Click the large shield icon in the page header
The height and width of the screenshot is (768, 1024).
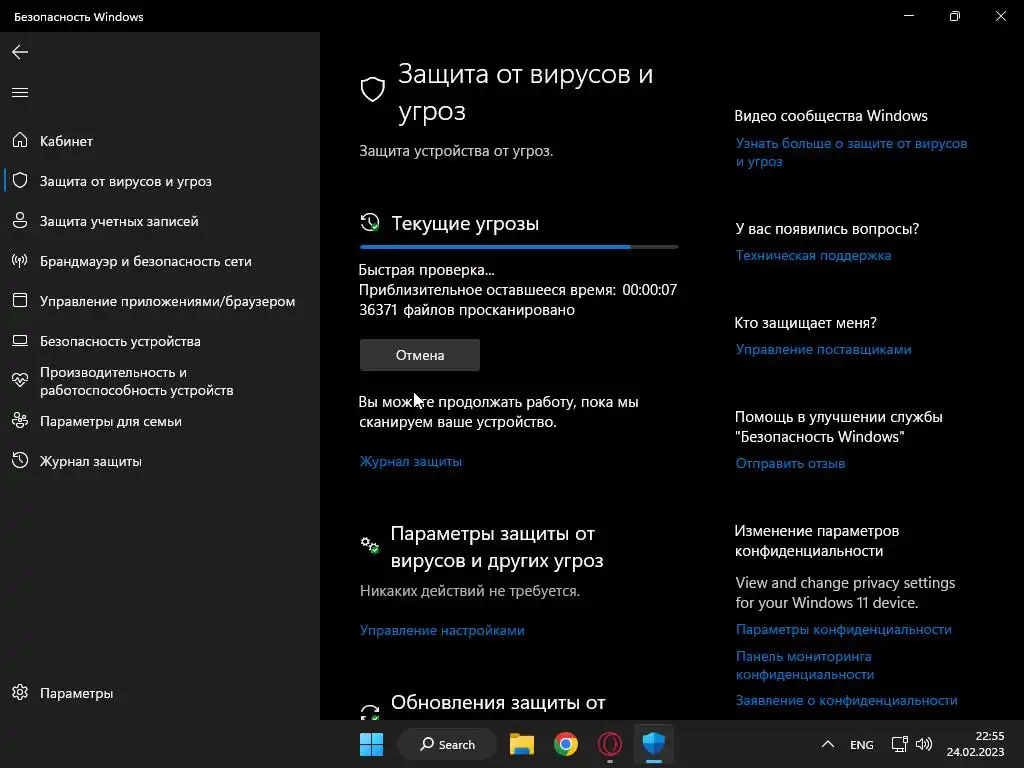[373, 89]
